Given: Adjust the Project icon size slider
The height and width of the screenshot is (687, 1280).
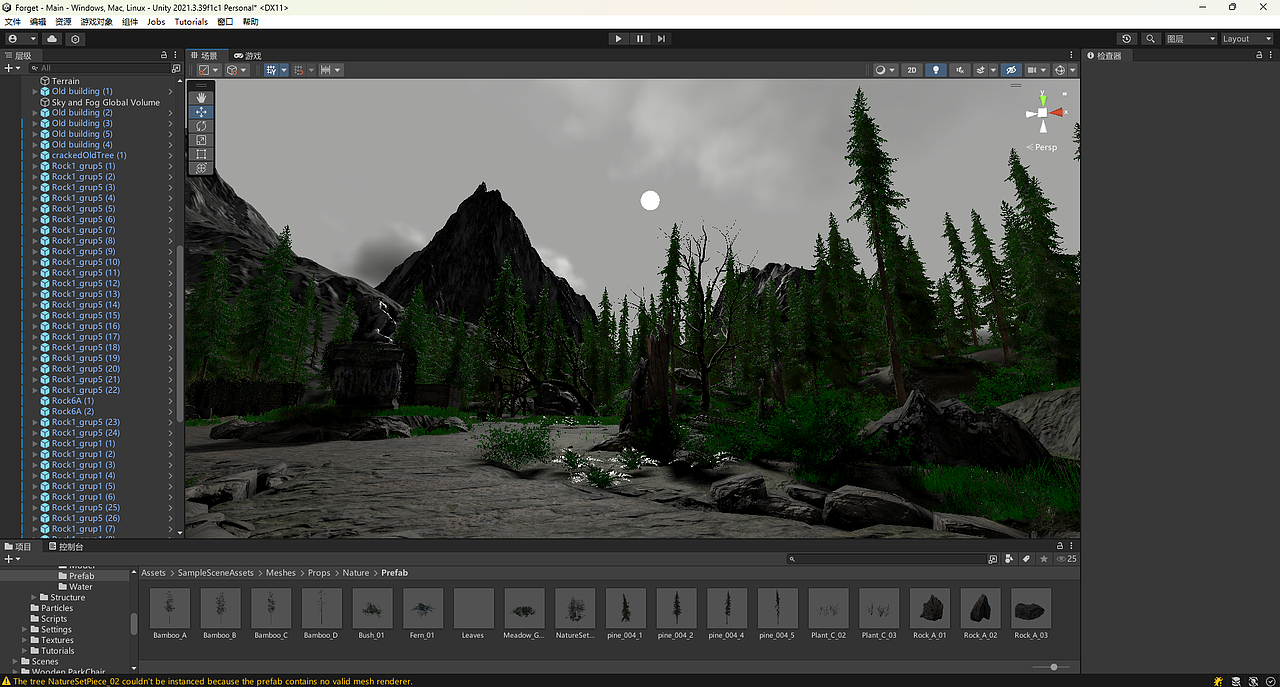Looking at the screenshot, I should (1053, 666).
